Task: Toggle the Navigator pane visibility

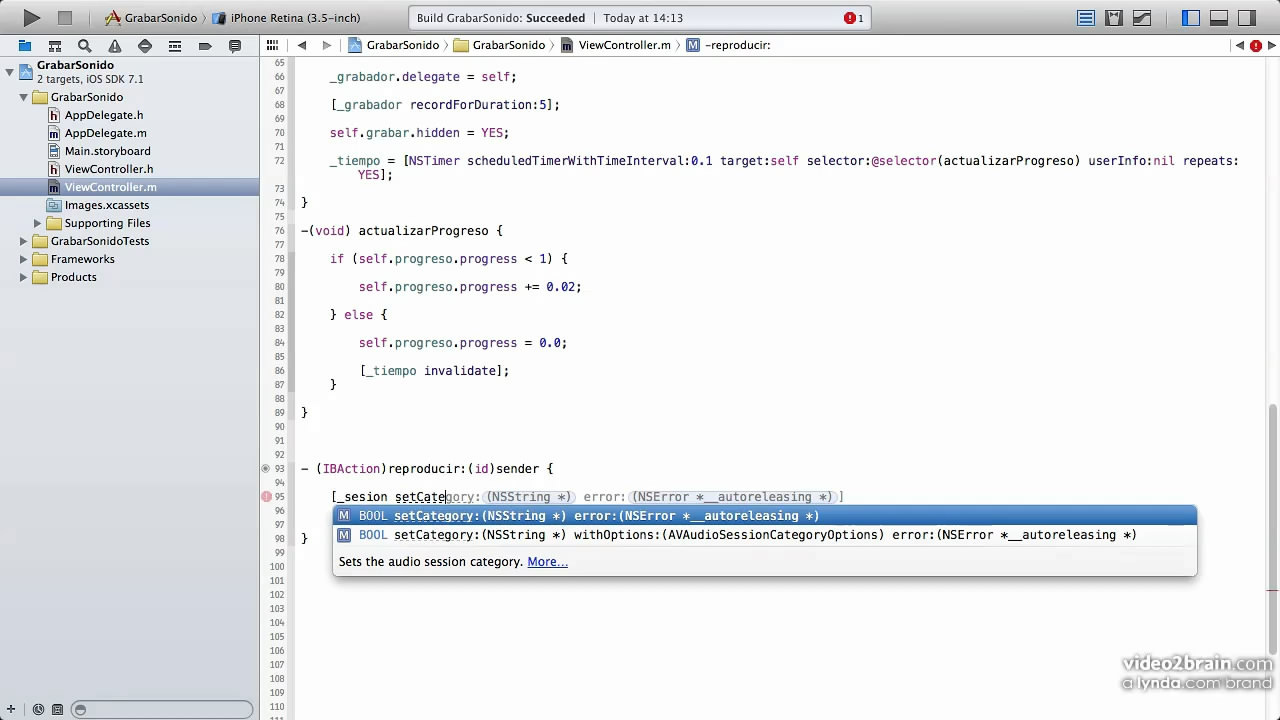Action: tap(1191, 18)
